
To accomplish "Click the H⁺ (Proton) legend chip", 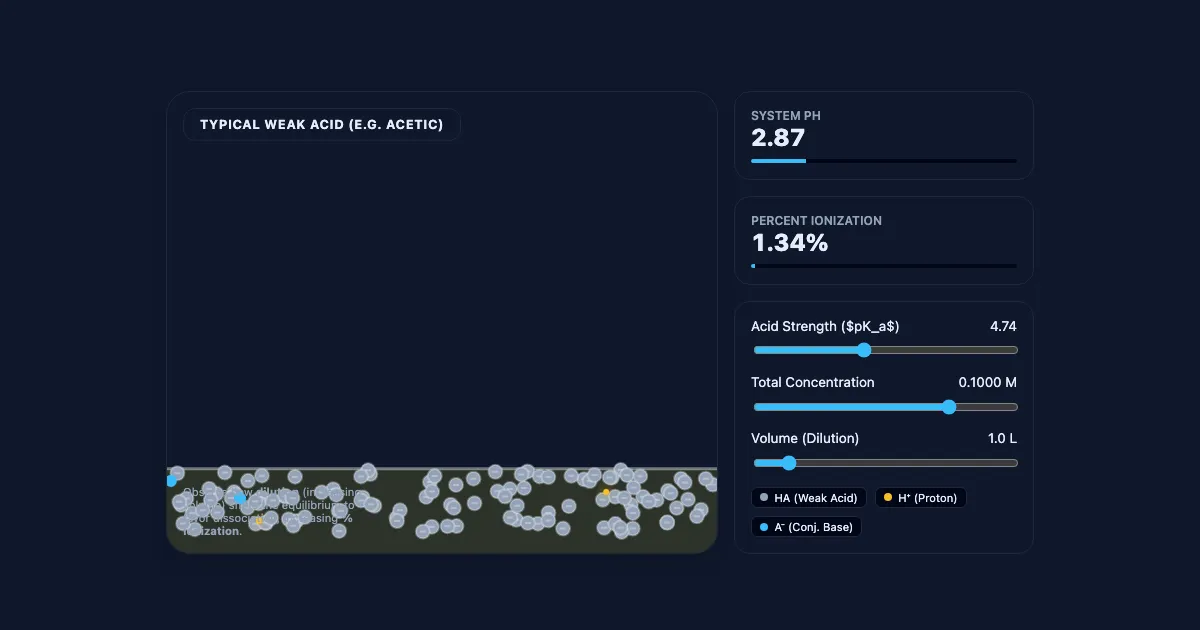I will click(921, 498).
